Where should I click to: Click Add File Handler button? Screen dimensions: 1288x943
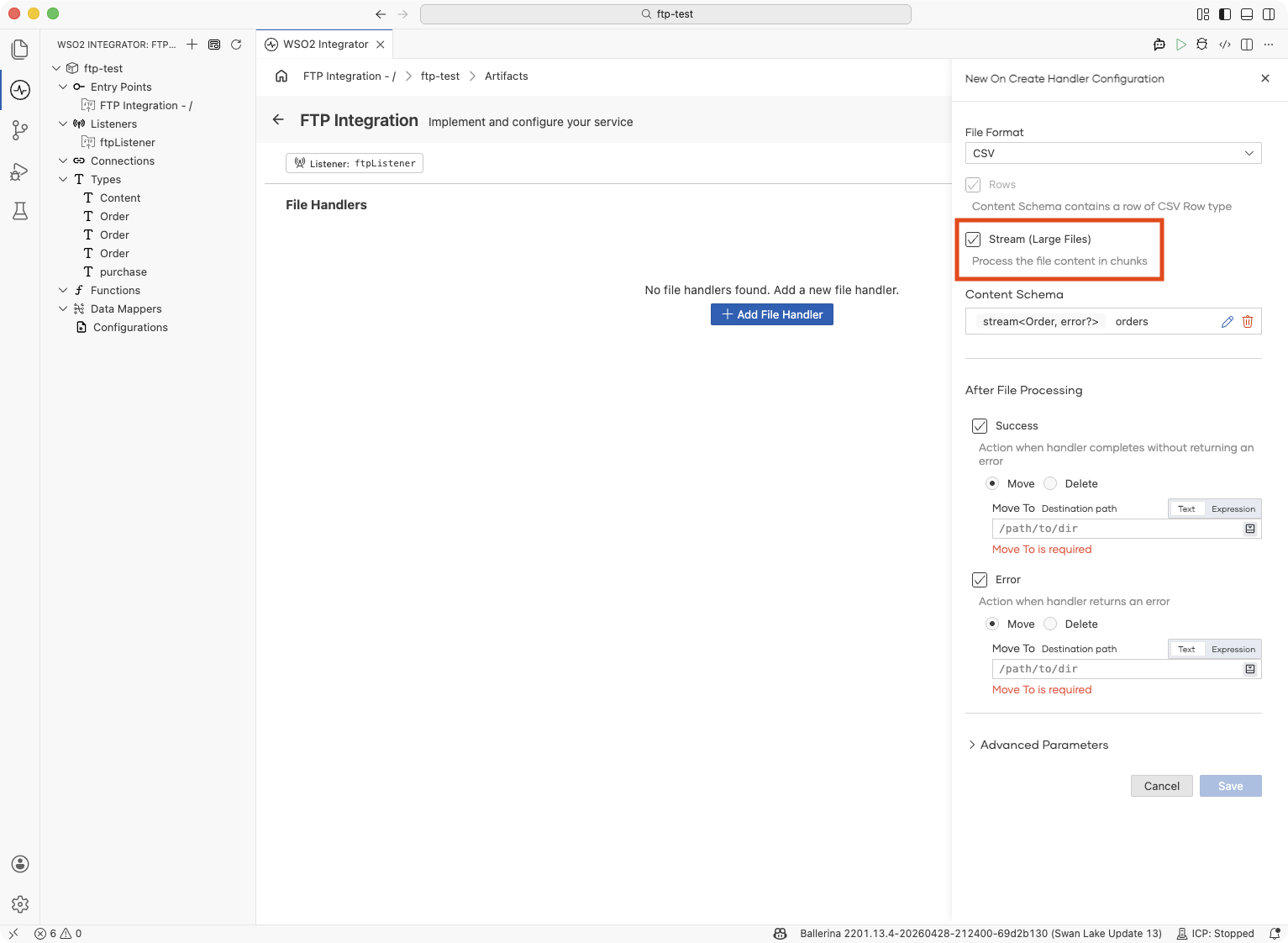772,314
